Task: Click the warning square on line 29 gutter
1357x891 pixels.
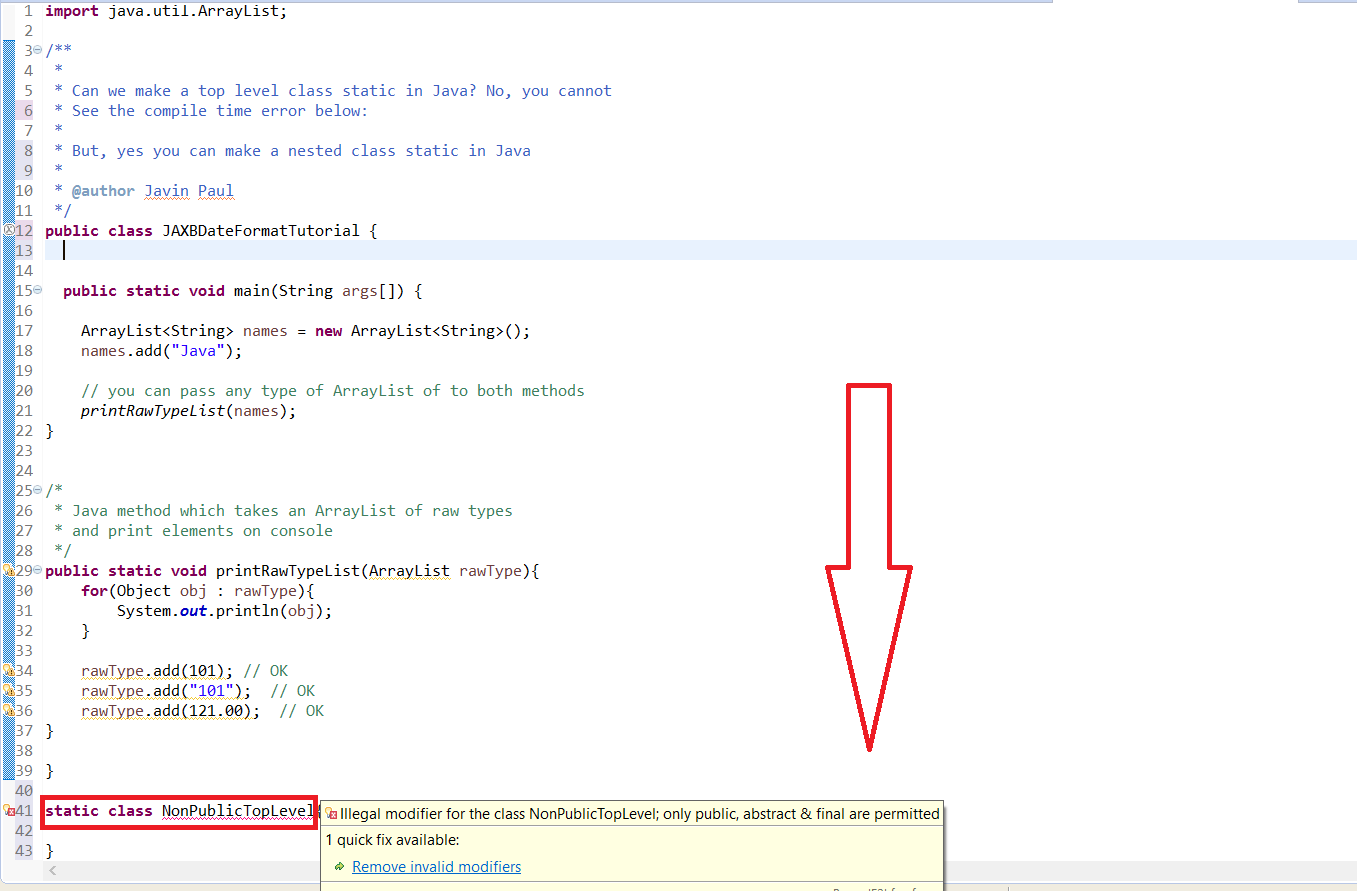Action: click(x=8, y=570)
